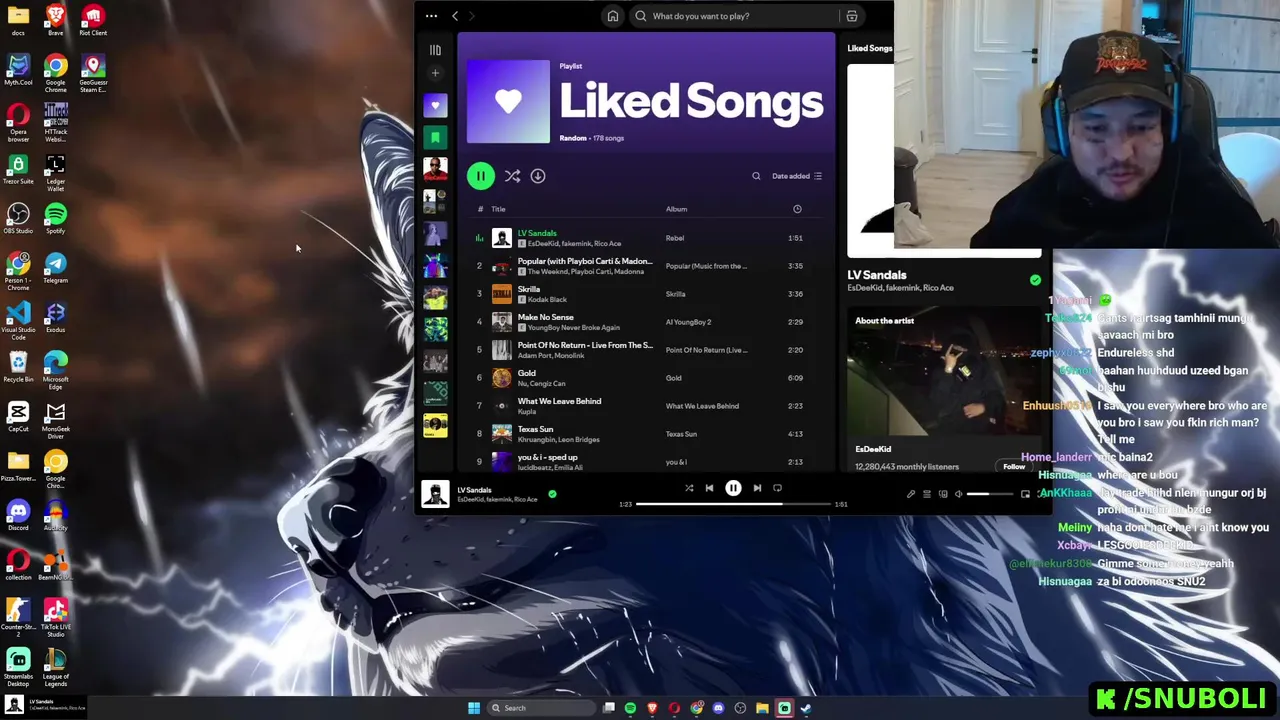Open Steam from the taskbar
Screen dimensions: 1280x720
tap(806, 708)
